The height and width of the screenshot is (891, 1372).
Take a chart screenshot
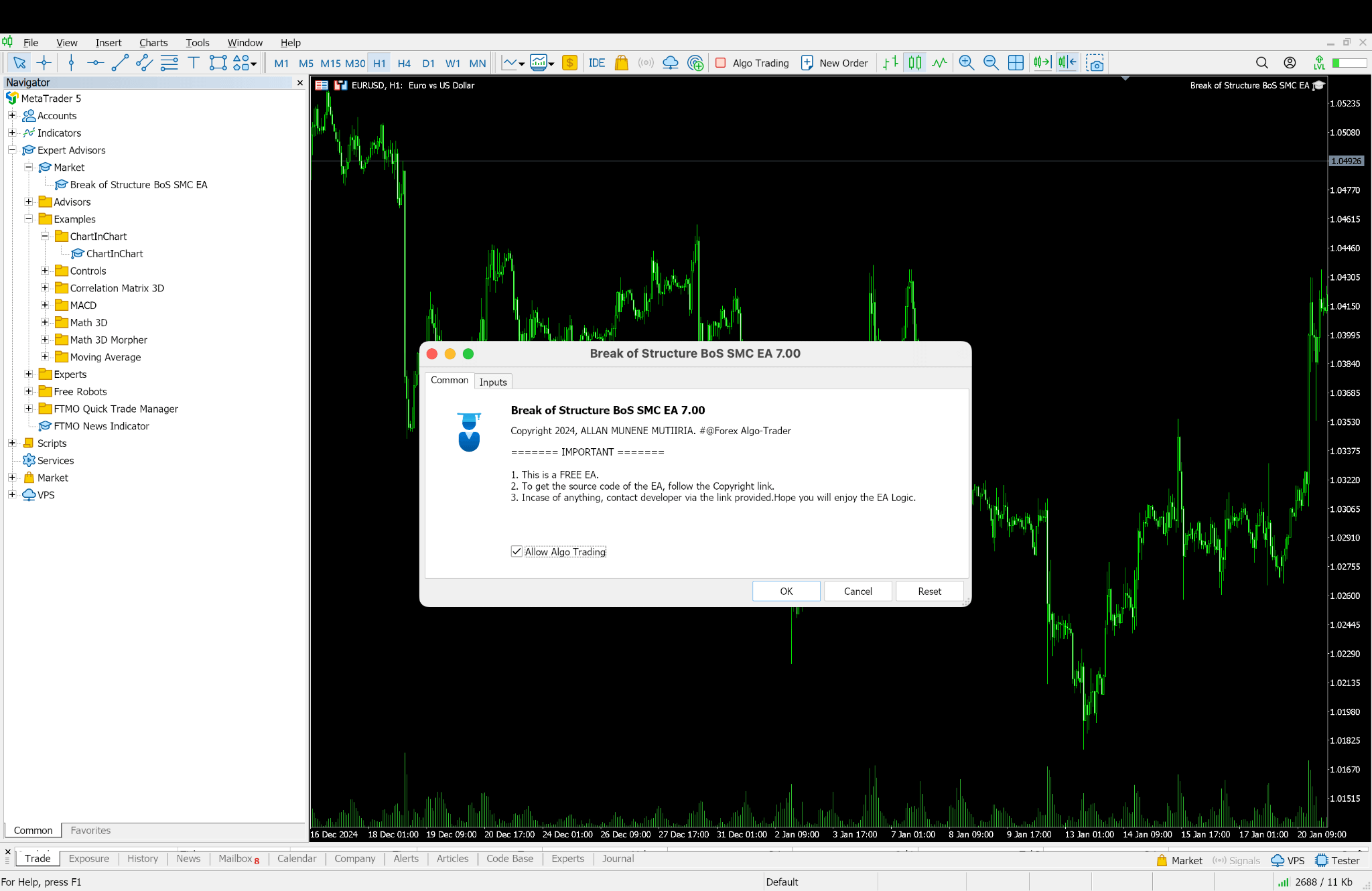pos(1095,63)
